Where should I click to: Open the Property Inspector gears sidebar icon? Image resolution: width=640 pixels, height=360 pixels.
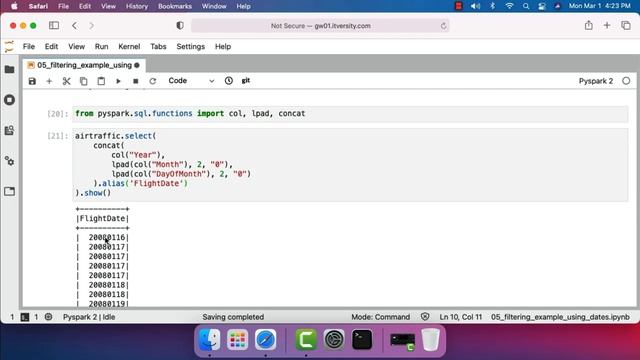pyautogui.click(x=10, y=161)
